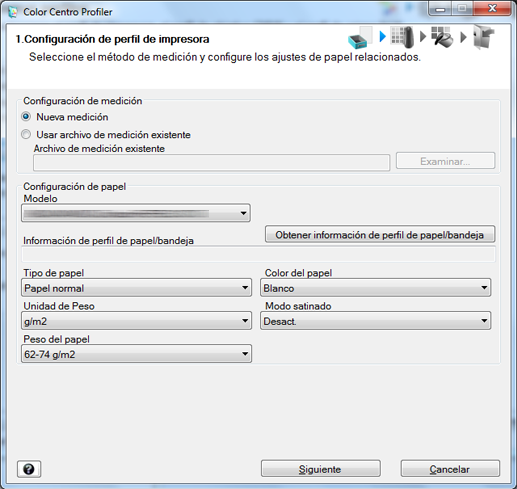Click the Color Centro Profiler title icon
Viewport: 517px width, 489px height.
(13, 12)
